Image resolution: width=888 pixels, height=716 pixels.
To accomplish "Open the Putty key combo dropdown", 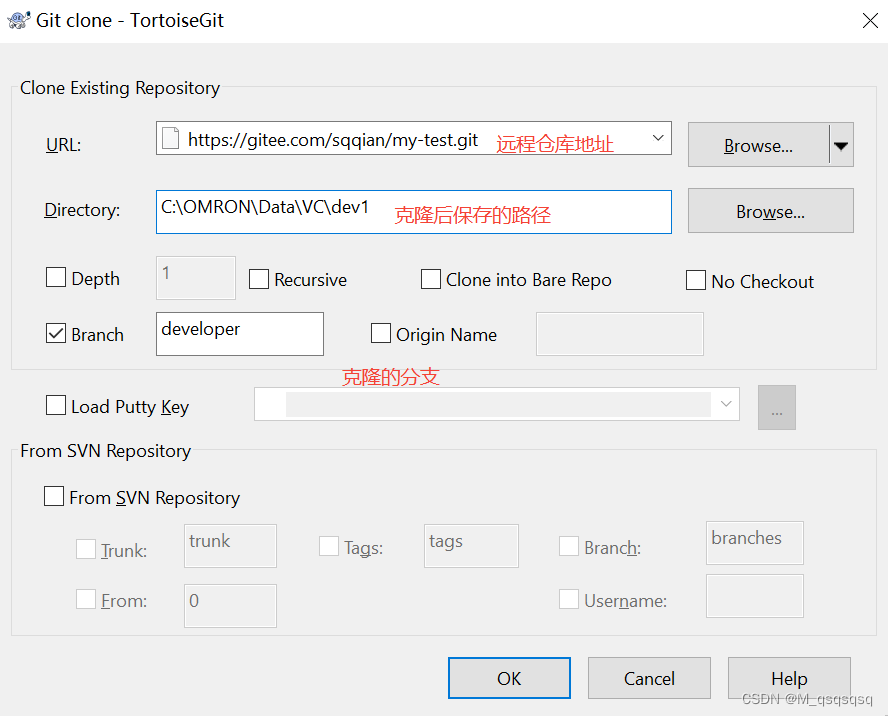I will click(726, 404).
